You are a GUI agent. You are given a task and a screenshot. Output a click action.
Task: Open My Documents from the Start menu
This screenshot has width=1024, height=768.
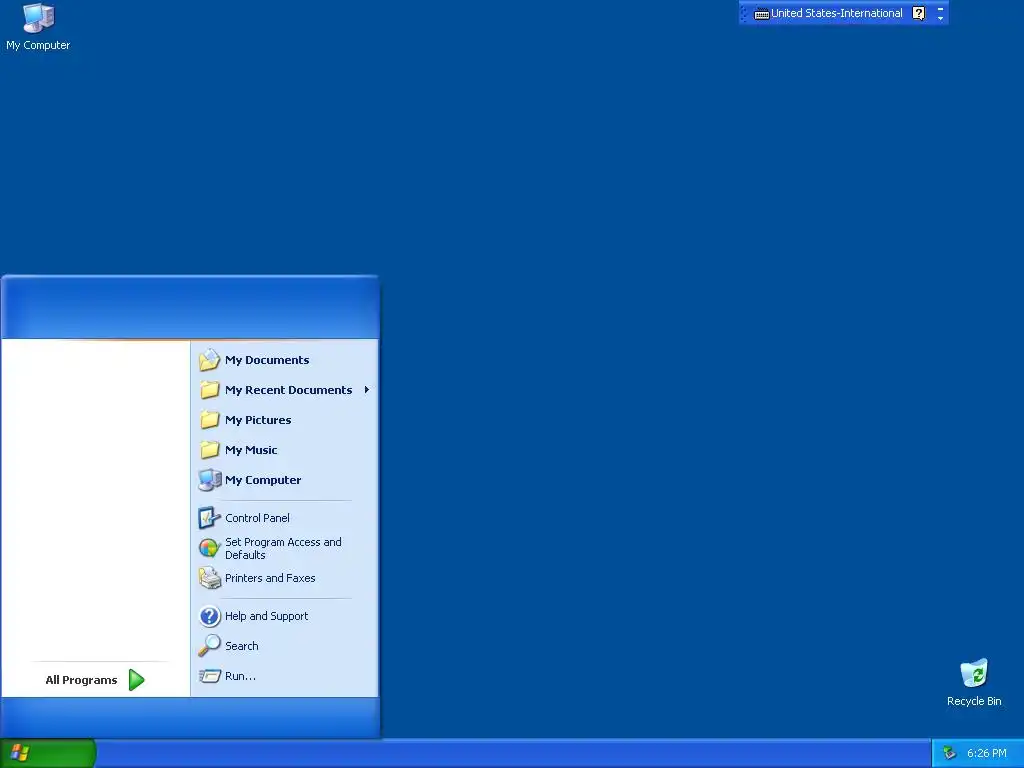(x=285, y=360)
